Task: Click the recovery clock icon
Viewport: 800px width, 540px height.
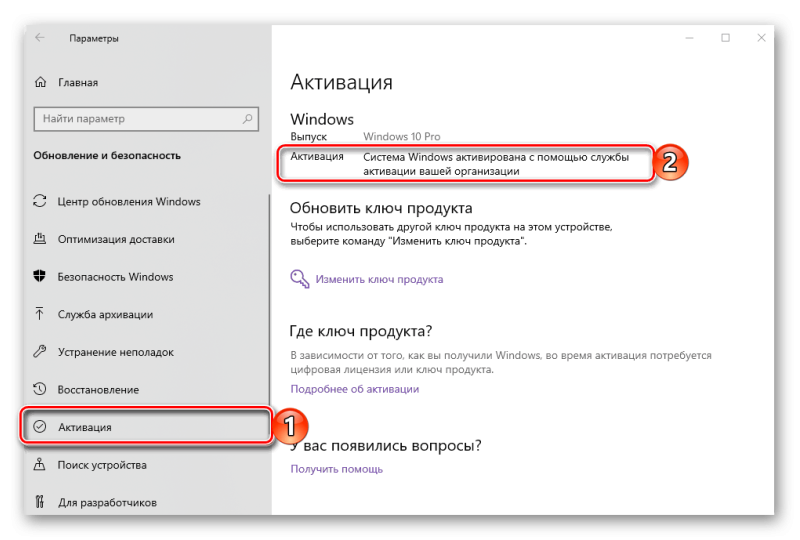Action: [40, 389]
